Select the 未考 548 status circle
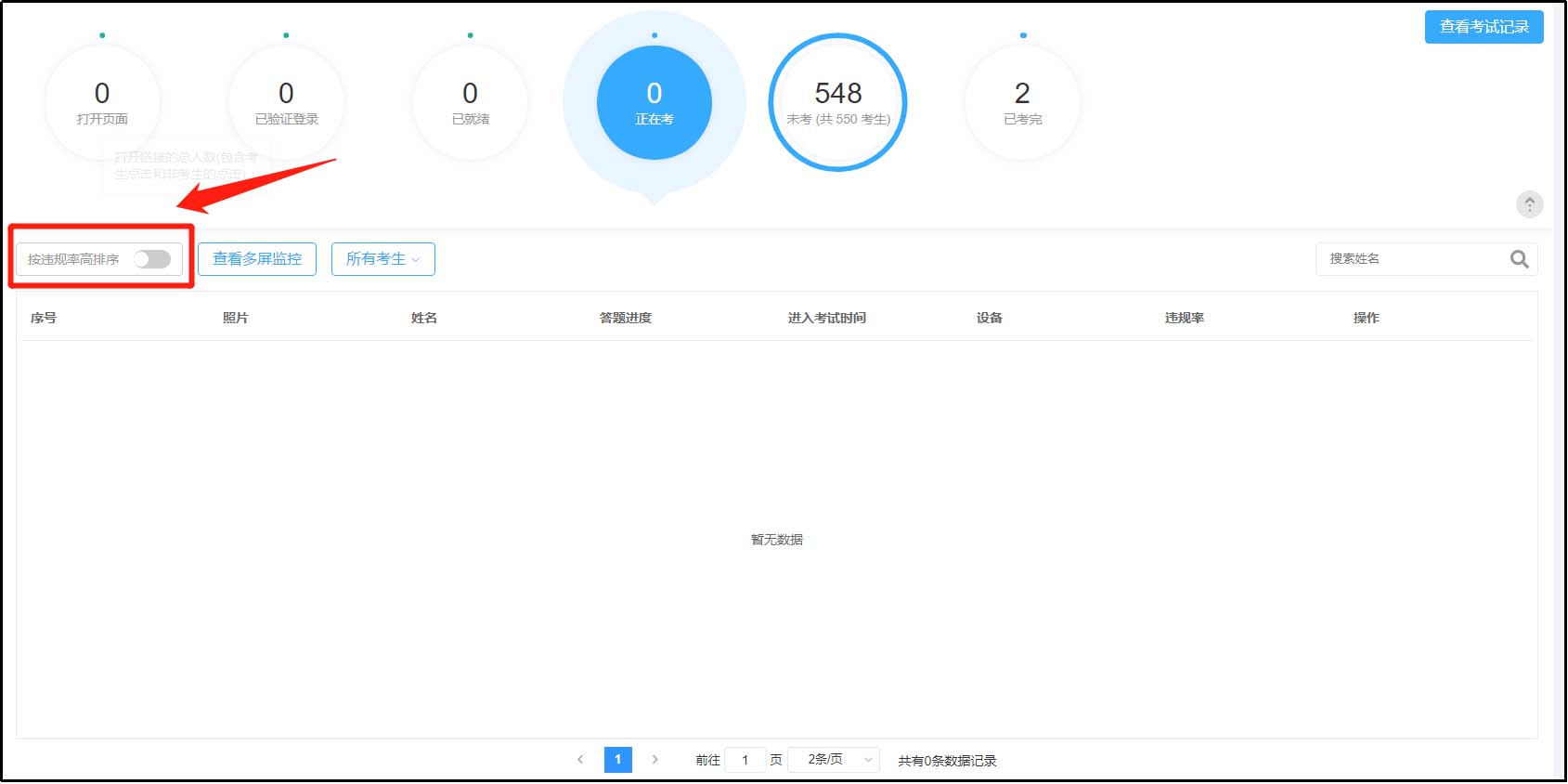The width and height of the screenshot is (1568, 784). coord(838,102)
